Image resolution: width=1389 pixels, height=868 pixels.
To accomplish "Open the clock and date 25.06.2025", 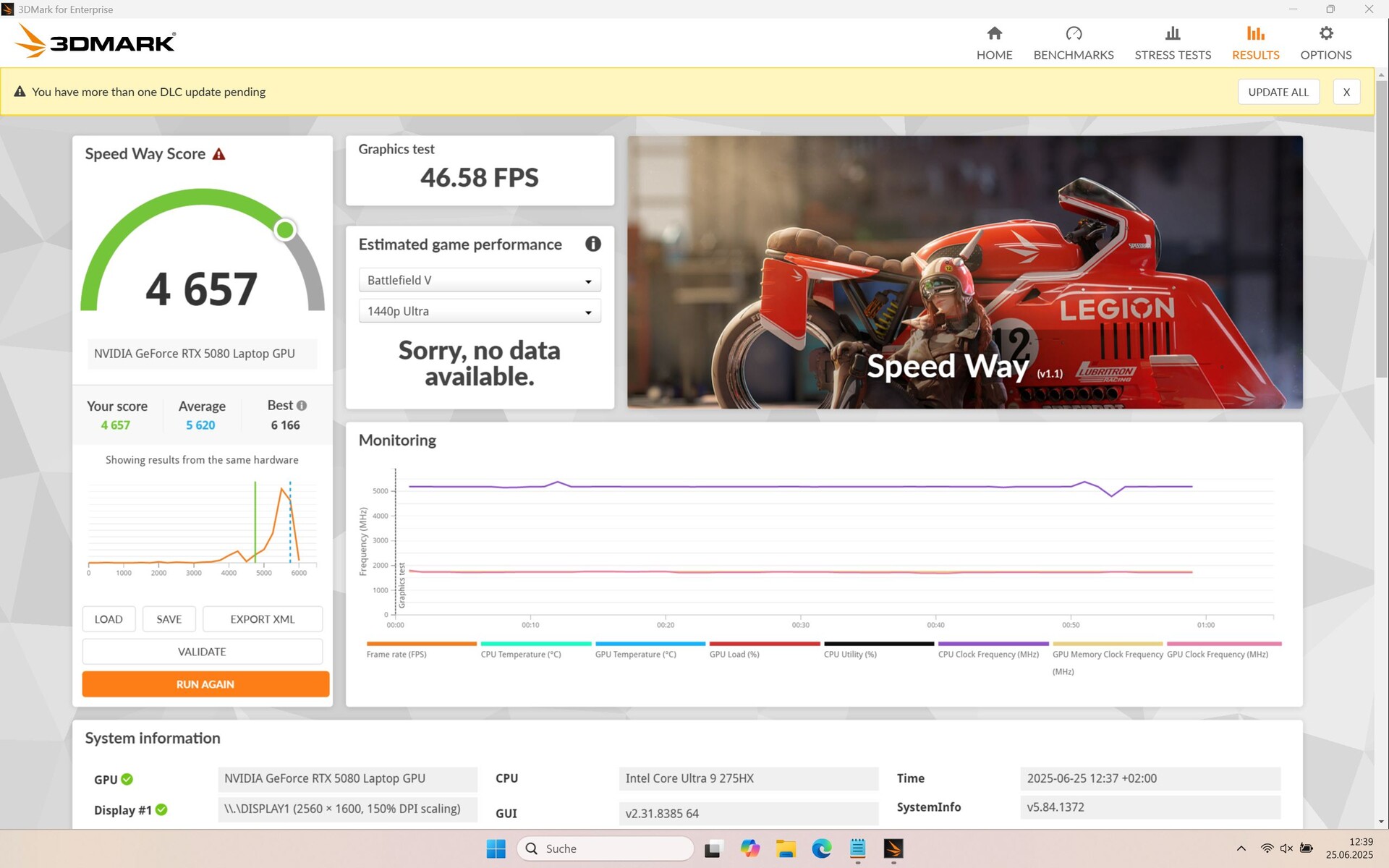I will click(1349, 848).
